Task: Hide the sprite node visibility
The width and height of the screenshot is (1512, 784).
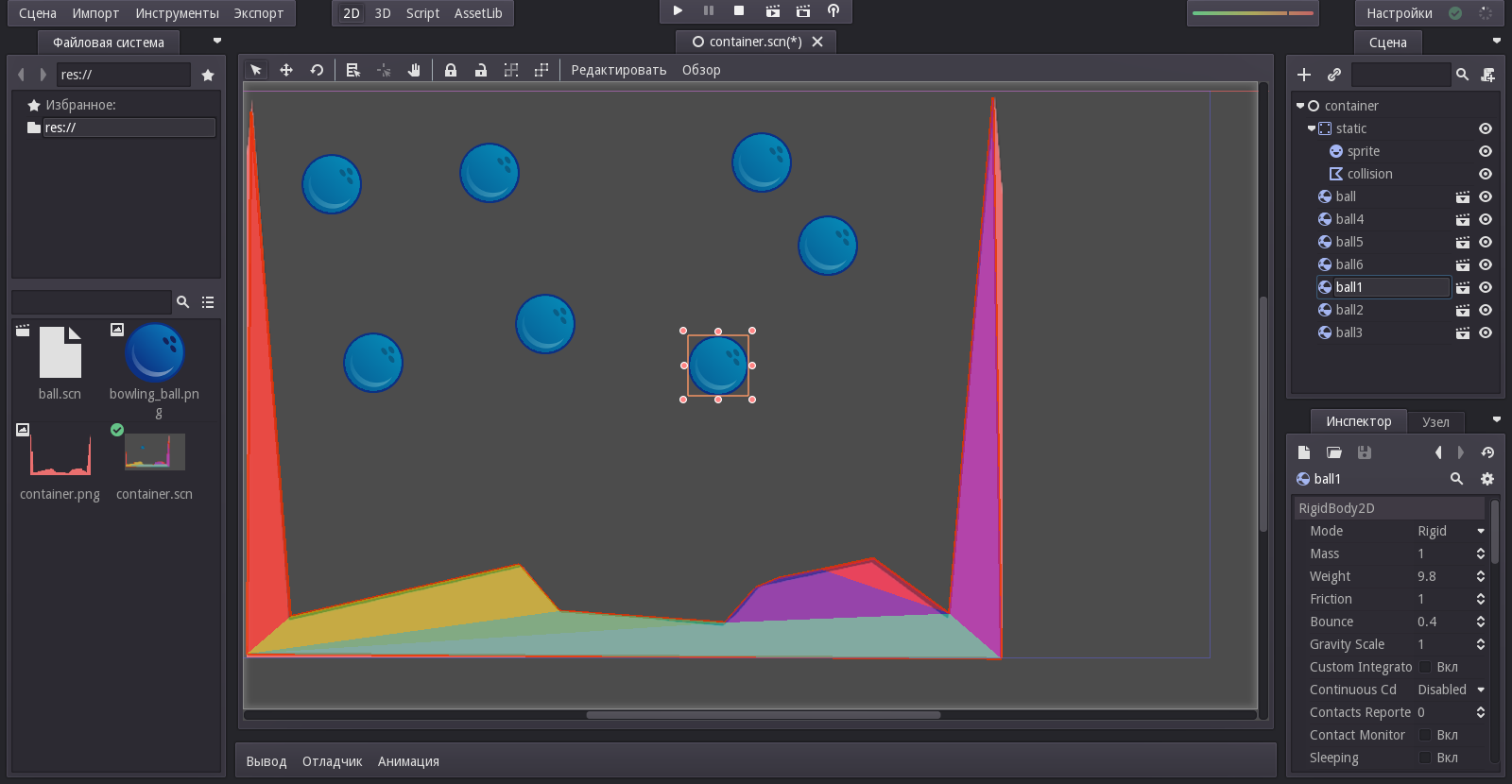Action: [x=1486, y=151]
